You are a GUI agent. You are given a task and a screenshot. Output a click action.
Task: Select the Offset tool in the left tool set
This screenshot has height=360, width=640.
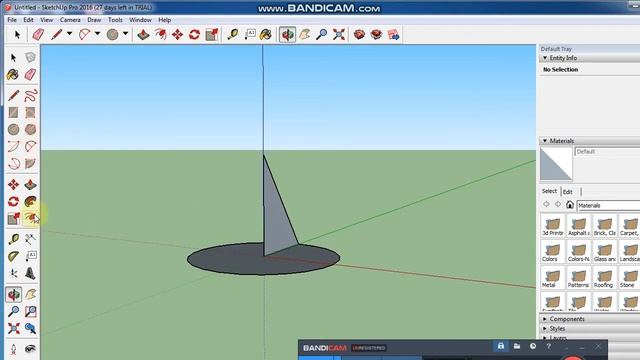(30, 218)
